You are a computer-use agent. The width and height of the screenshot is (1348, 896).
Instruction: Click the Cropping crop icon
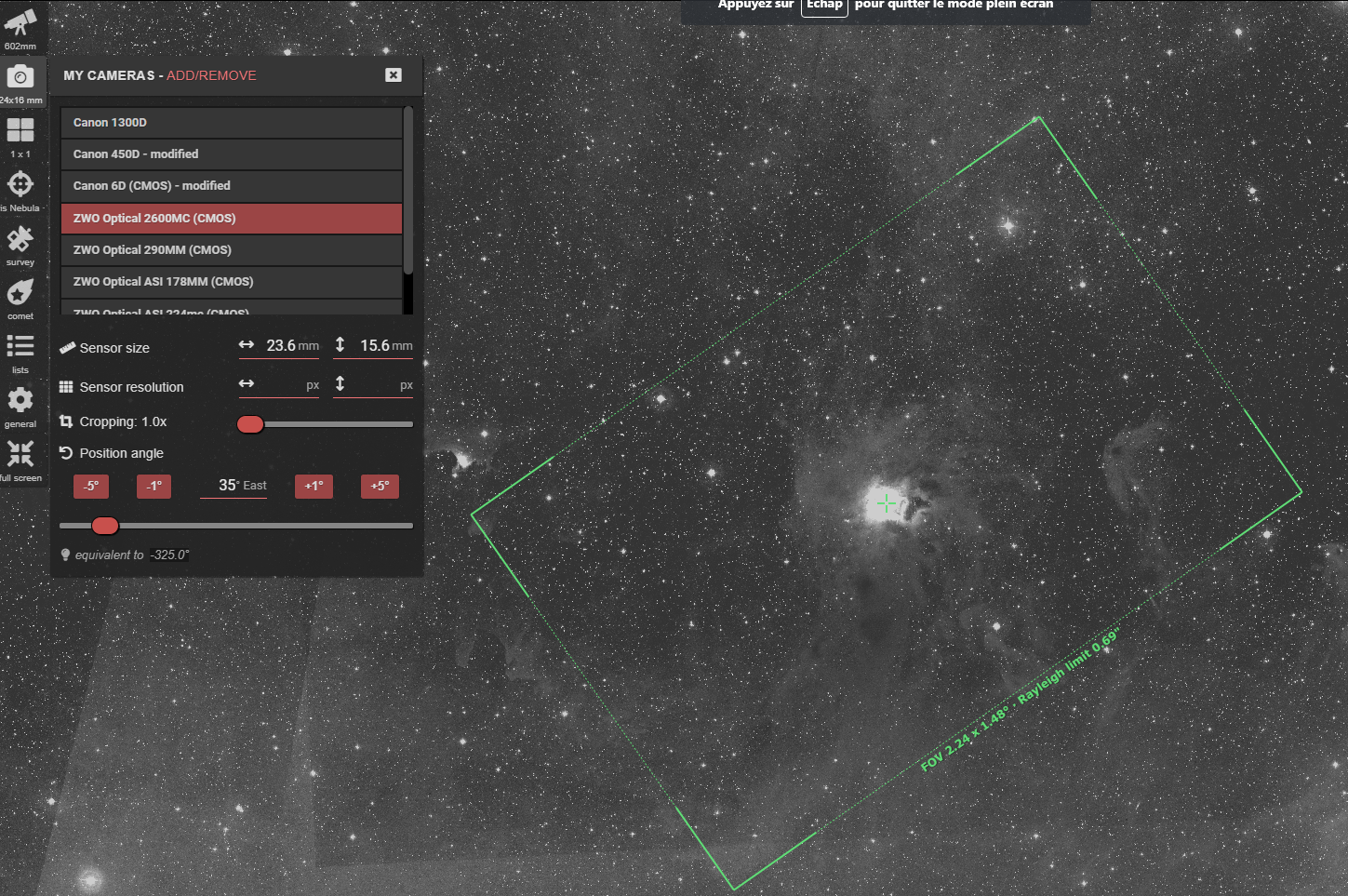pyautogui.click(x=66, y=421)
